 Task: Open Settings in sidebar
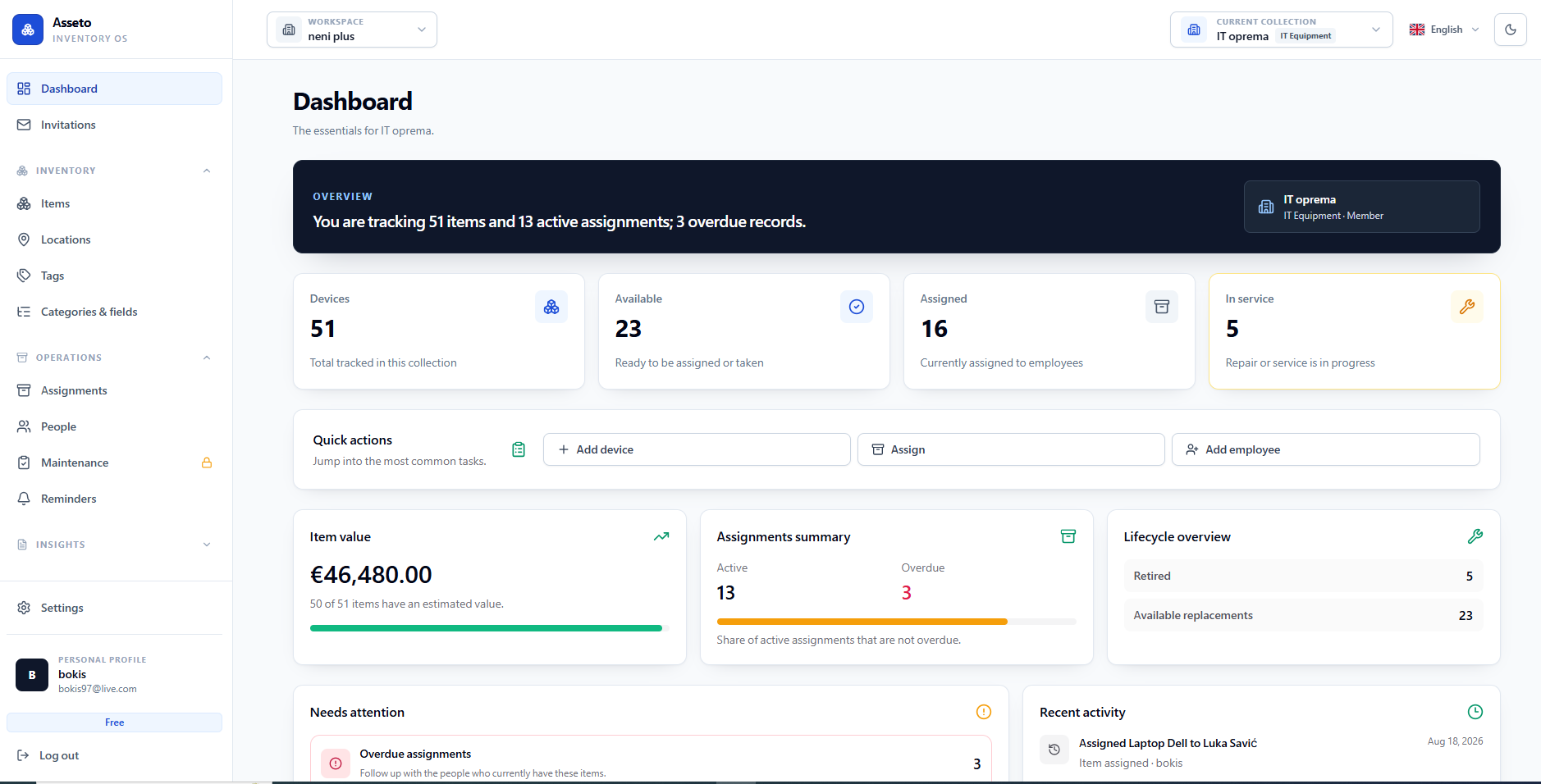pyautogui.click(x=114, y=608)
